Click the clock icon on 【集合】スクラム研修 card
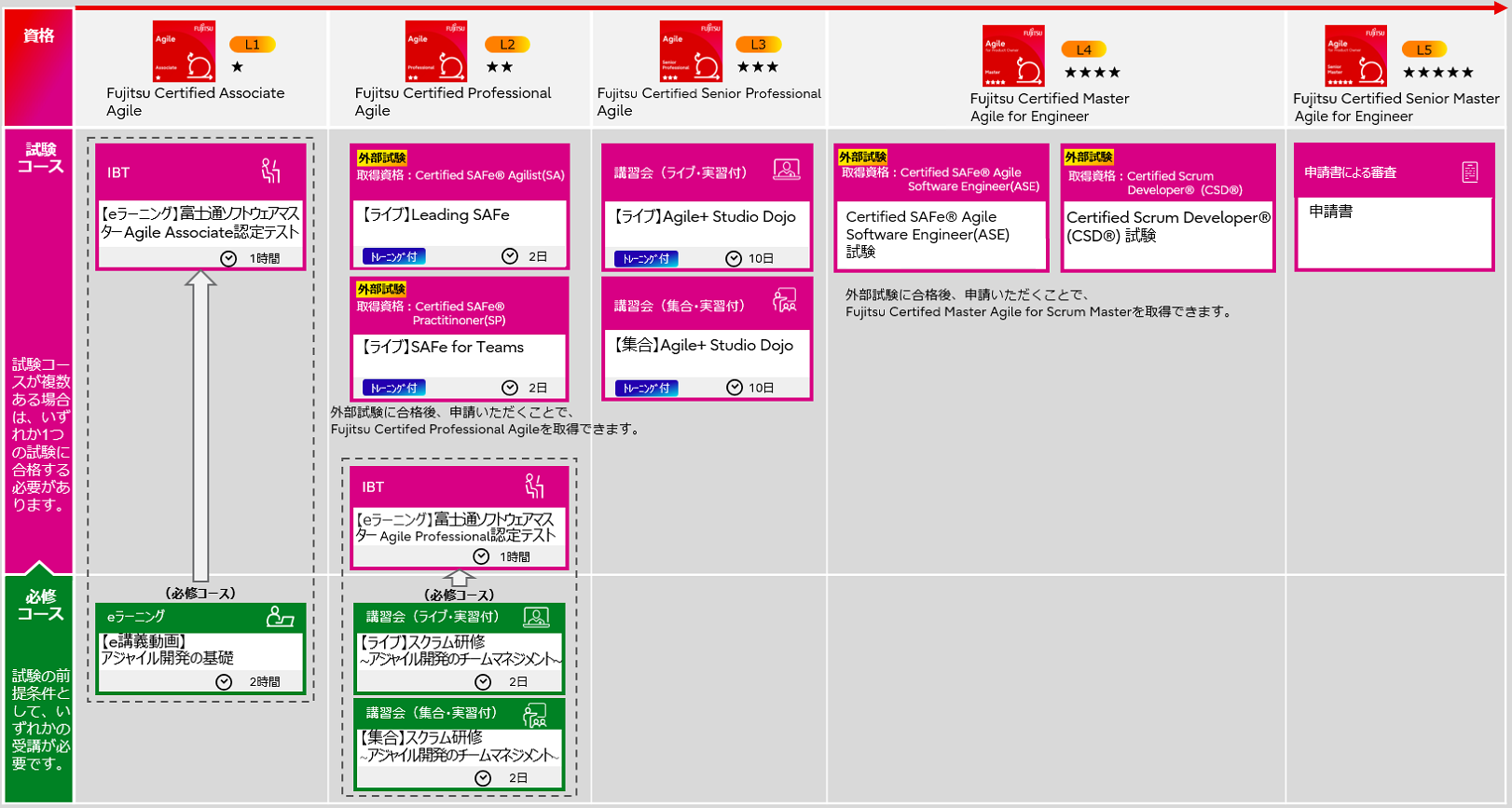The height and width of the screenshot is (808, 1512). coord(483,778)
